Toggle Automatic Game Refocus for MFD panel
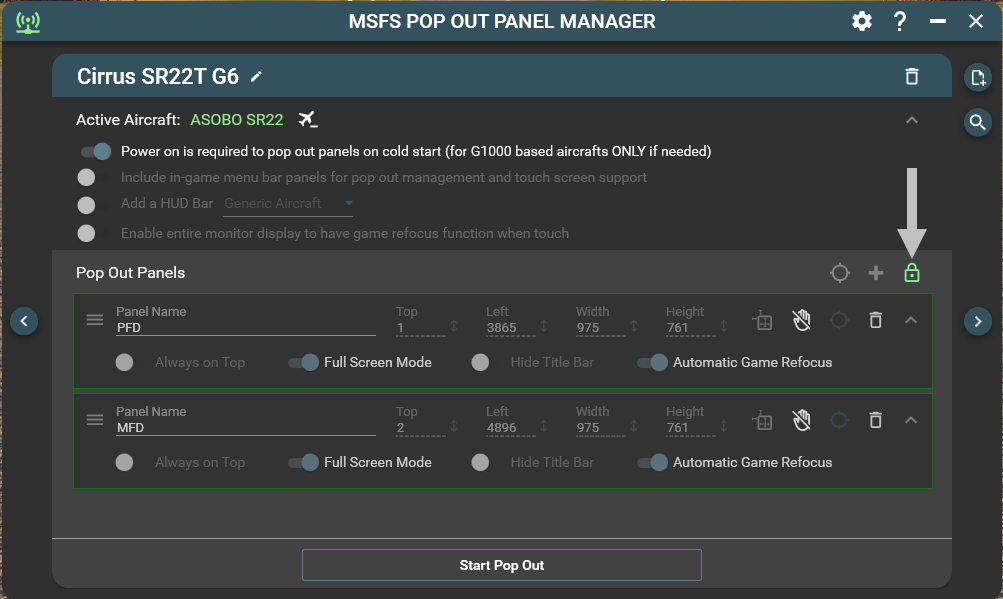The height and width of the screenshot is (599, 1003). (x=652, y=462)
